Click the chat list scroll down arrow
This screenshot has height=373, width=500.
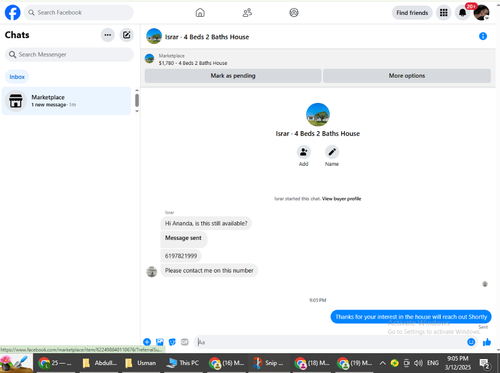137,111
